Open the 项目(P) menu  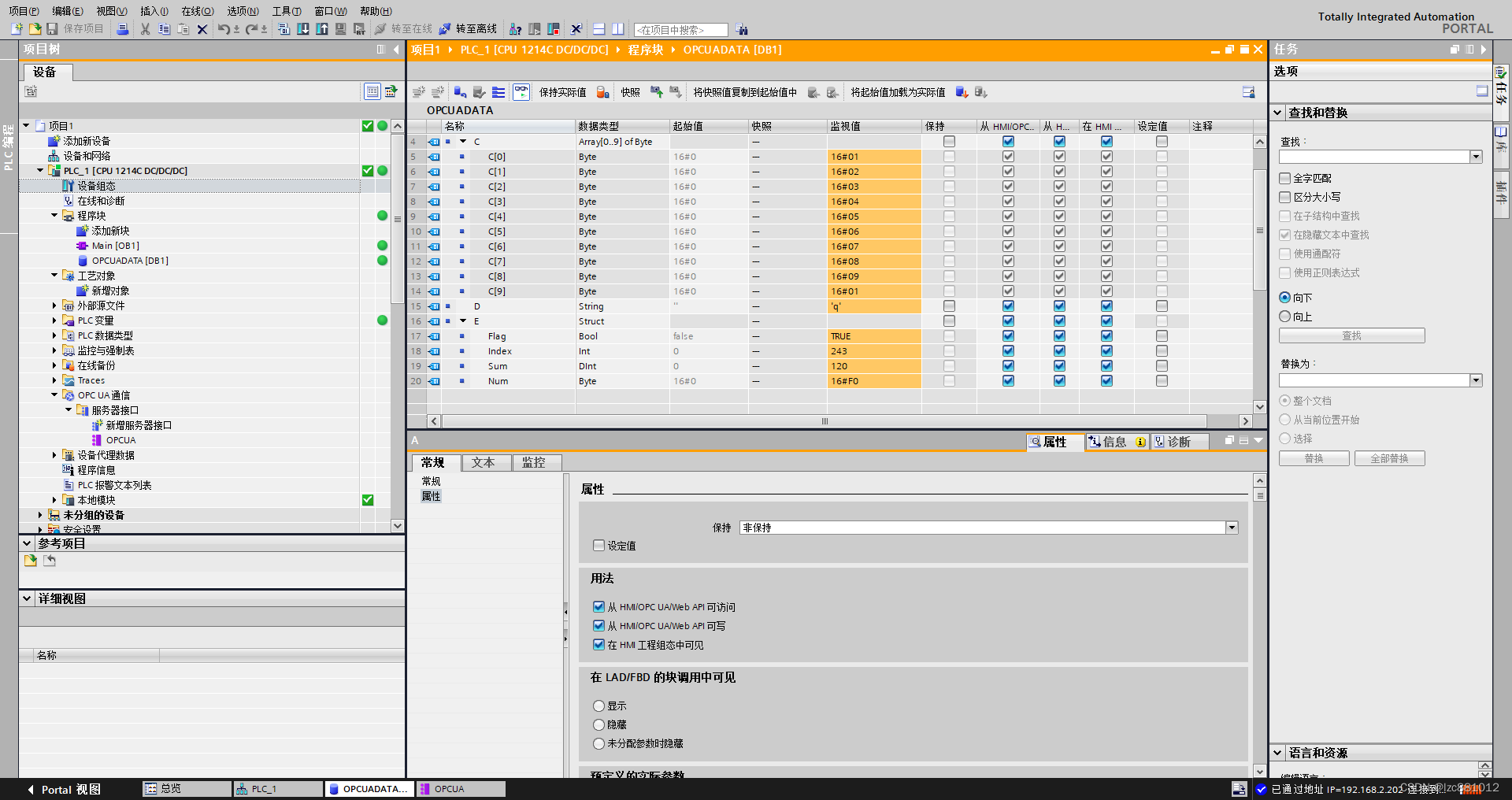pos(24,10)
